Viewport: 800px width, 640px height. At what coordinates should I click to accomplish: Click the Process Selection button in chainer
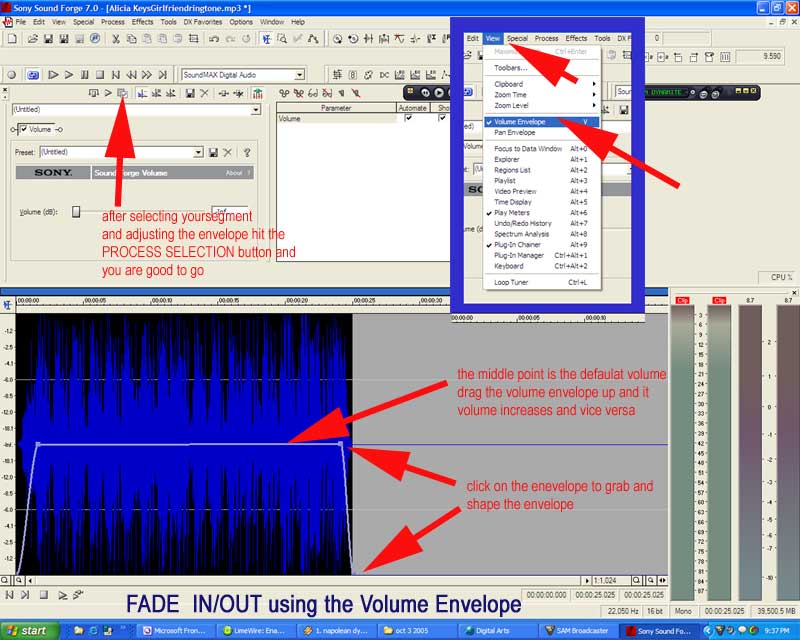122,93
